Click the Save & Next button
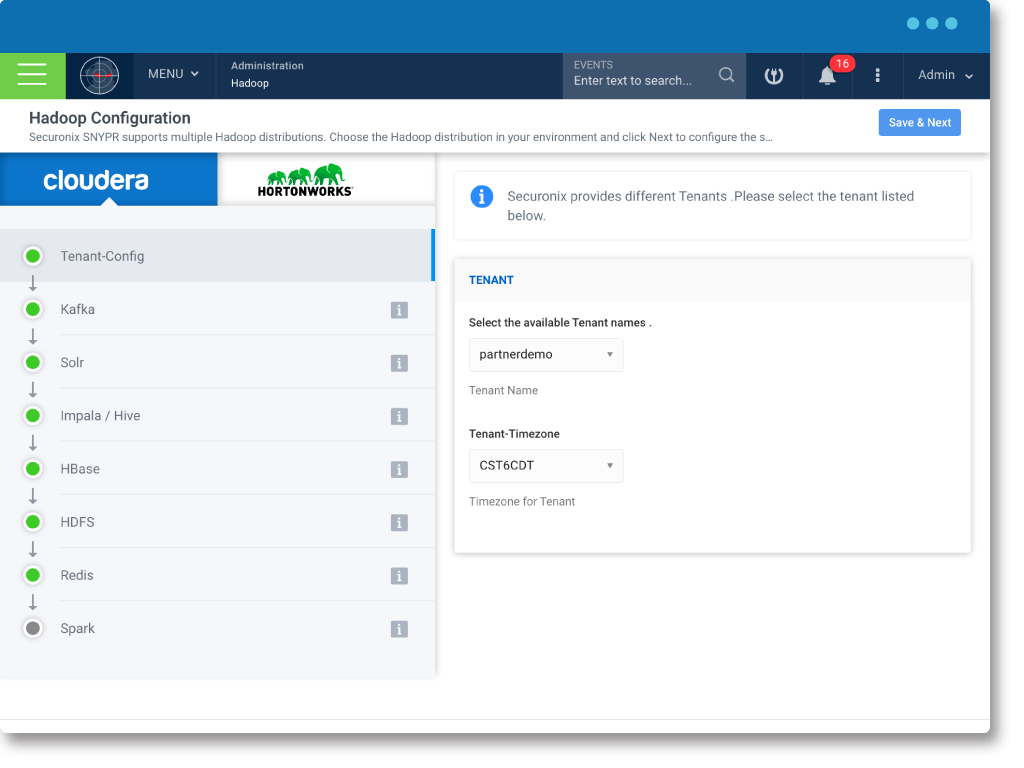This screenshot has width=1024, height=768. [x=919, y=123]
